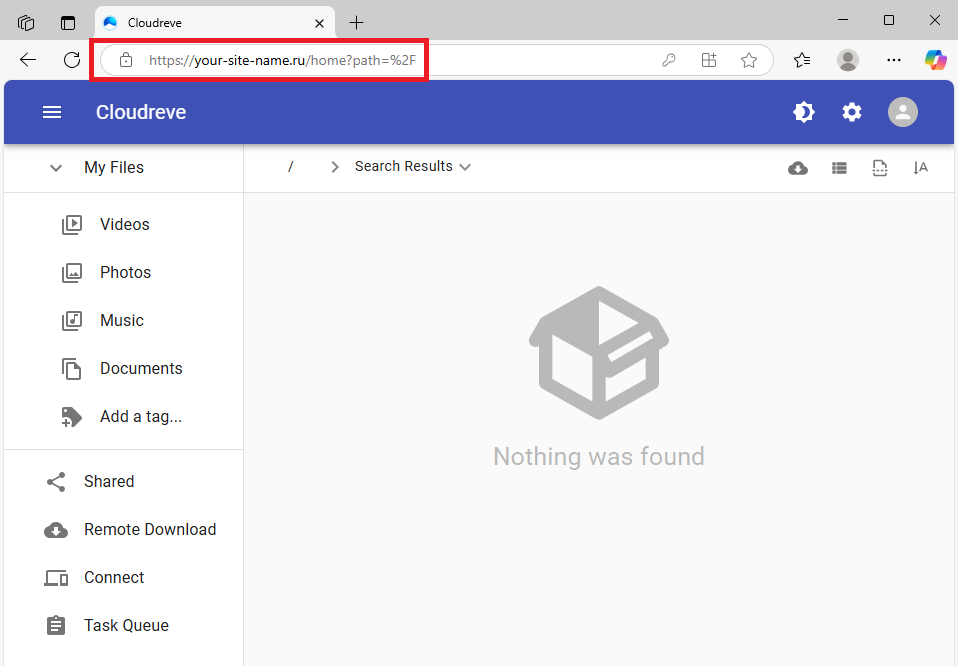Screen dimensions: 958x666
Task: Add this page to favorites star
Action: [748, 60]
